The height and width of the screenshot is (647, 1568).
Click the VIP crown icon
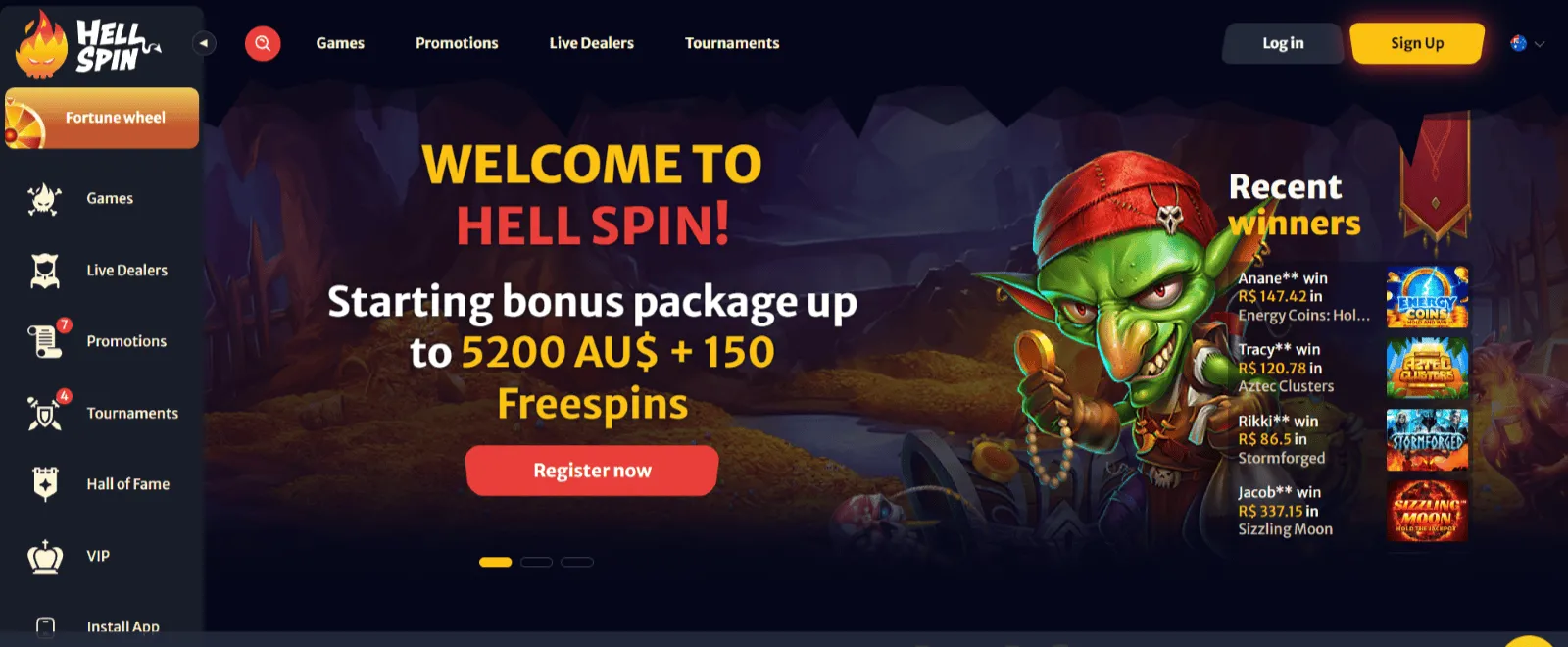click(45, 556)
